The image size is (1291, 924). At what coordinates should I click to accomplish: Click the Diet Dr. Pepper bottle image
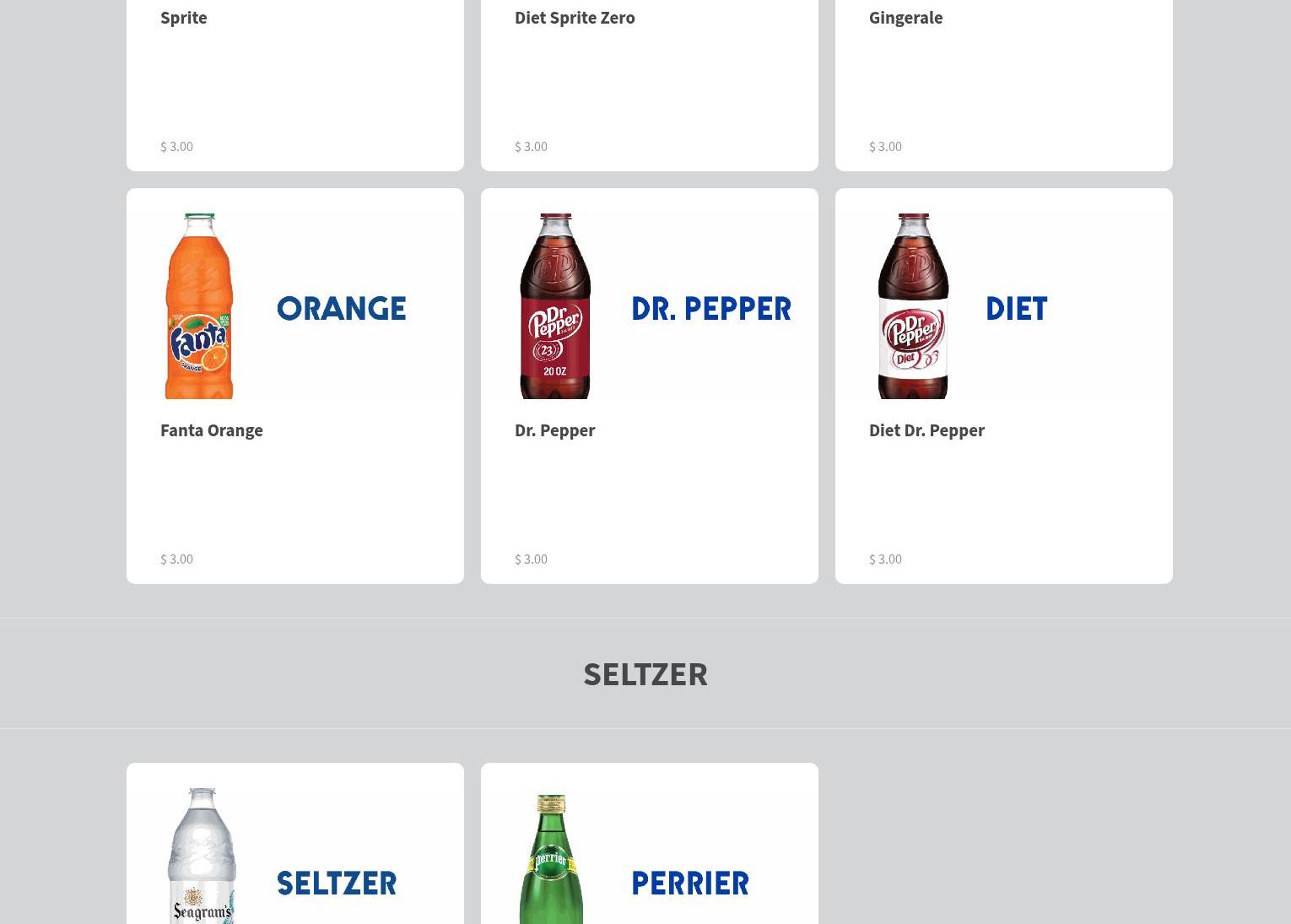tap(913, 305)
